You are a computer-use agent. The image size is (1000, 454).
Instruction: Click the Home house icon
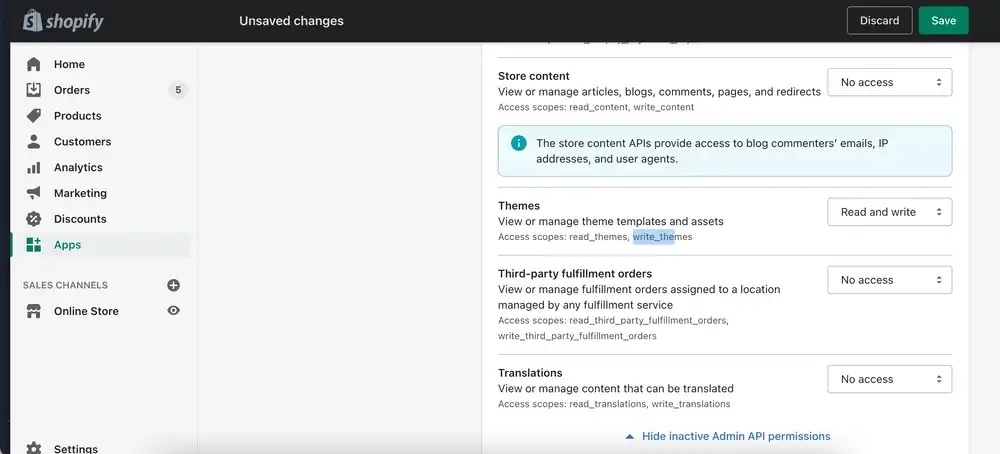coord(34,64)
